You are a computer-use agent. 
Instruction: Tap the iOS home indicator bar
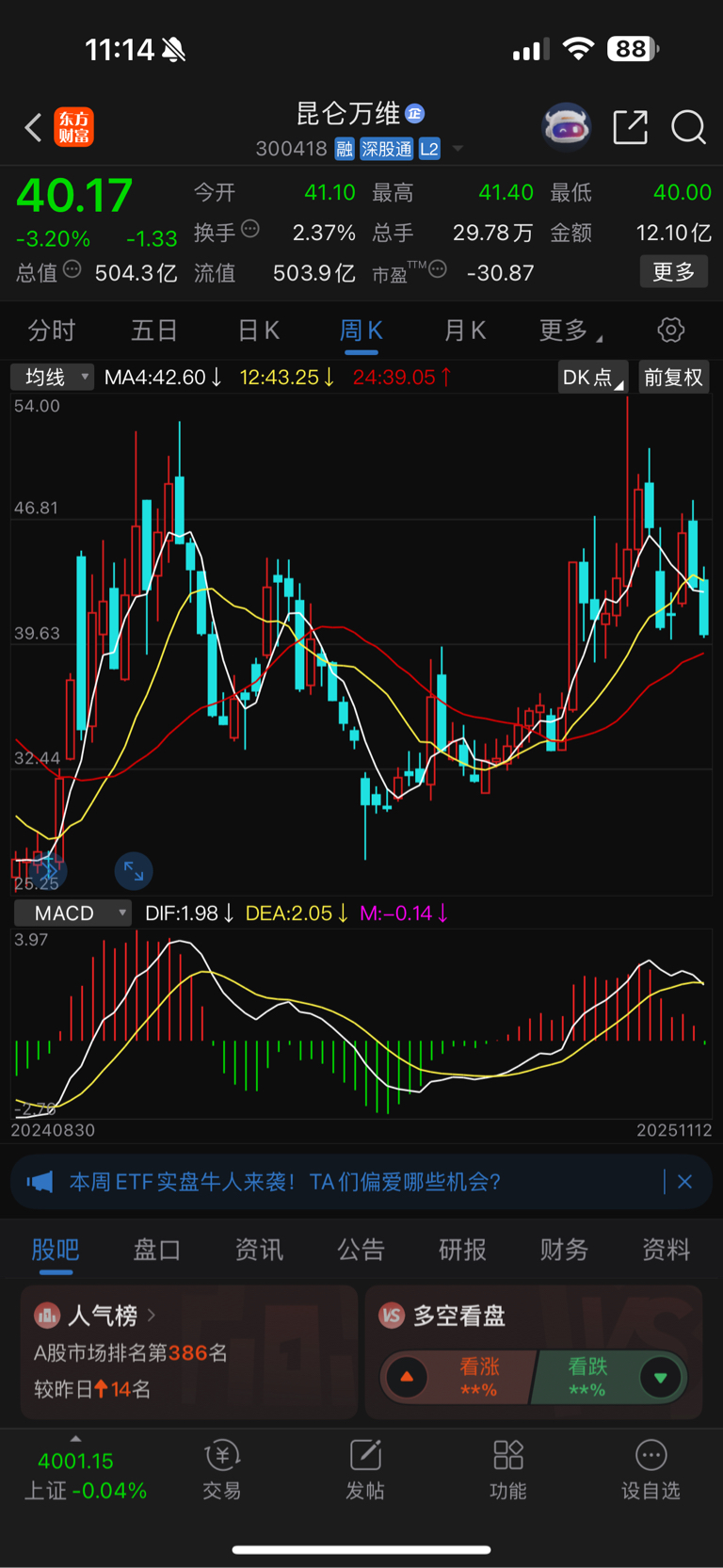point(361,1549)
